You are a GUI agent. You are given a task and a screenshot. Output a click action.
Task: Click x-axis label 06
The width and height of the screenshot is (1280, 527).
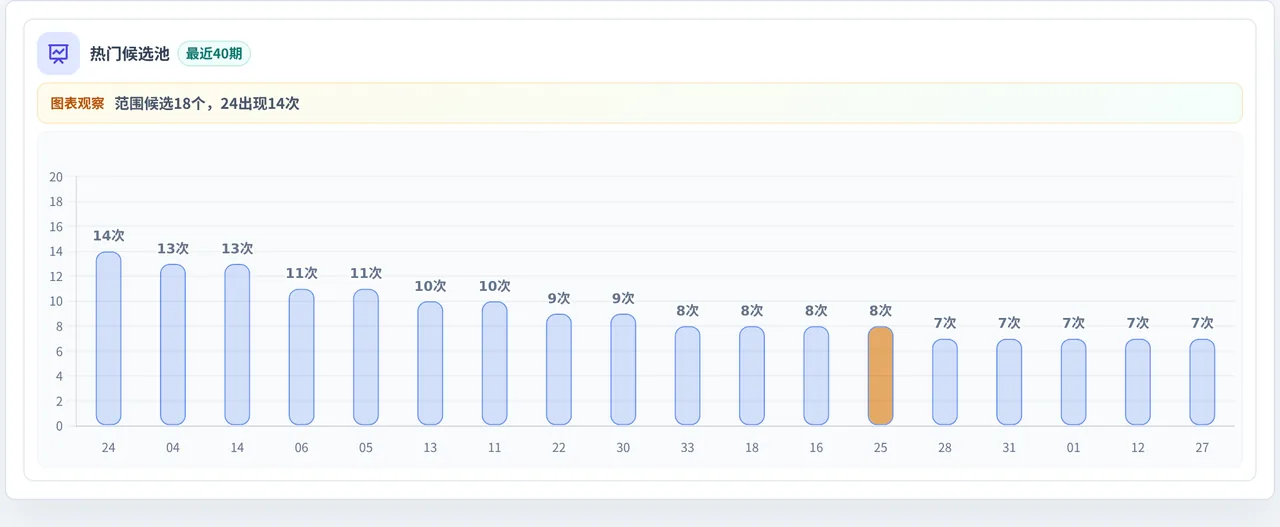point(302,448)
